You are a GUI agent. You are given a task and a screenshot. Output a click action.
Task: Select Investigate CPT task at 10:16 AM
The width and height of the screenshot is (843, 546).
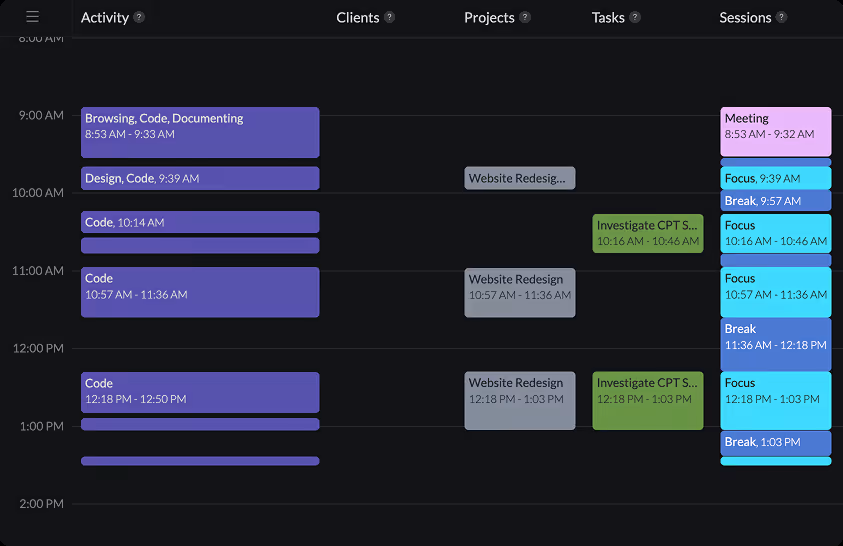[647, 233]
